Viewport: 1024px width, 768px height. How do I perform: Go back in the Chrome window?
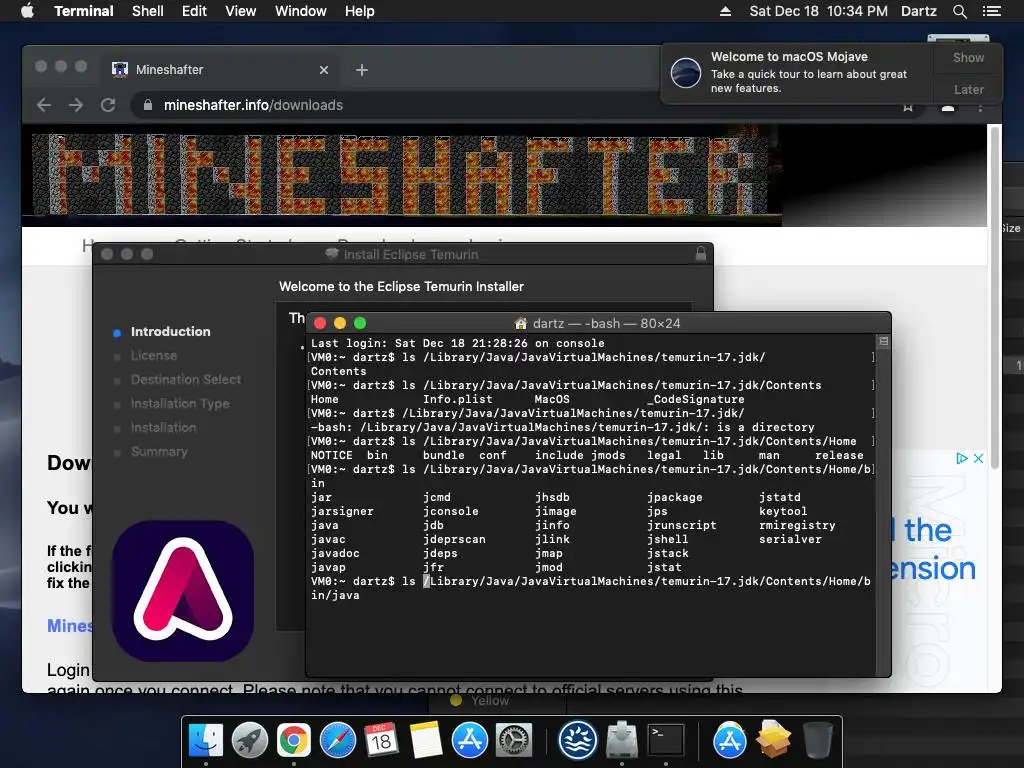44,105
